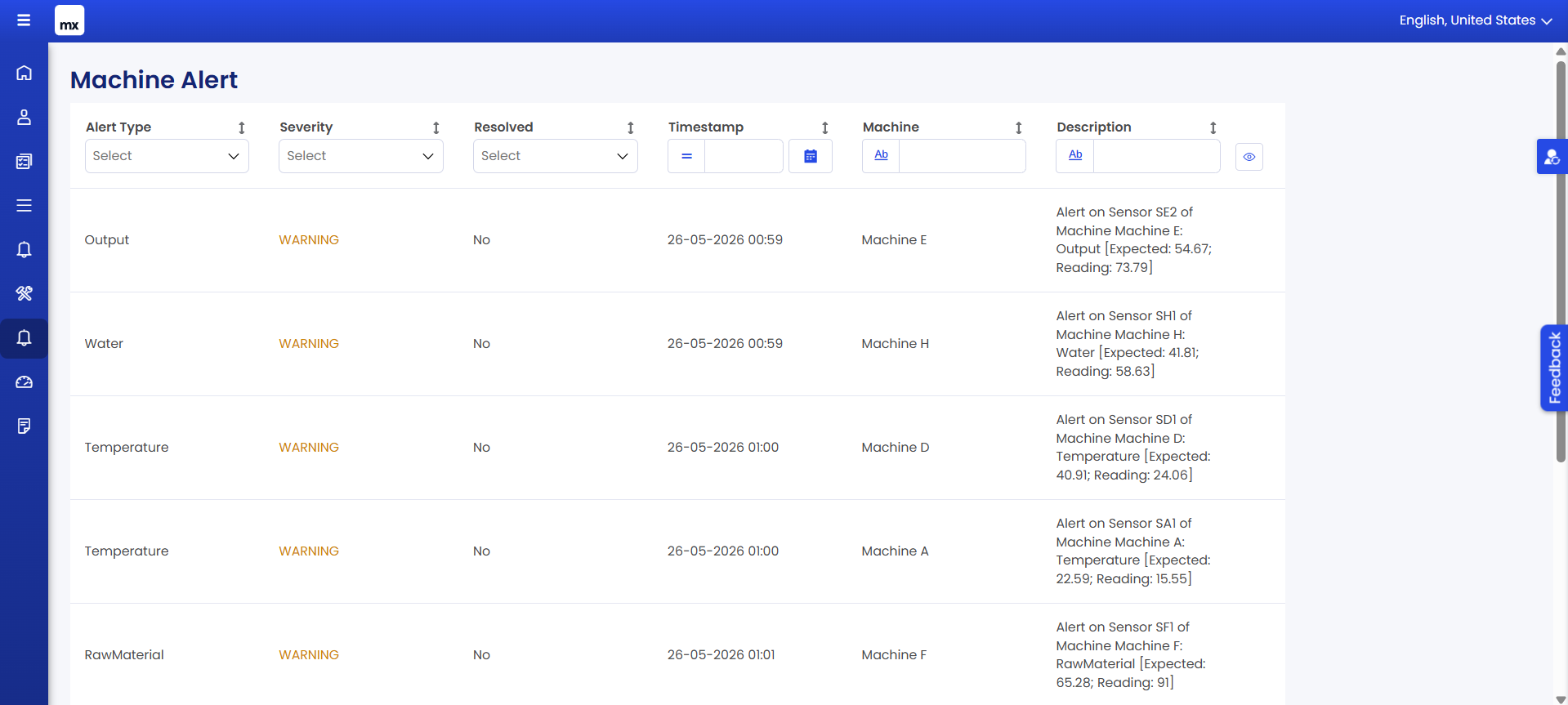Screen dimensions: 1568x705
Task: Open the newspaper sidebar icon
Action: [x=24, y=161]
